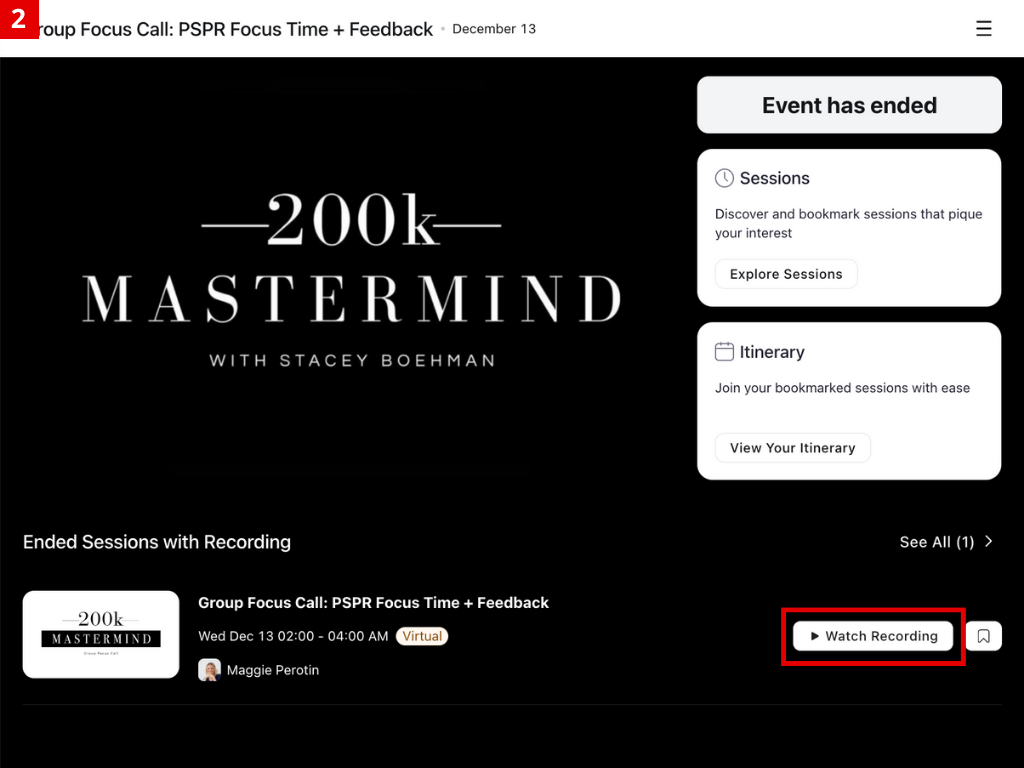The height and width of the screenshot is (768, 1024).
Task: Open the session title "Group Focus Call: PSPR Focus Time + Feedback" in the list
Action: [x=374, y=603]
